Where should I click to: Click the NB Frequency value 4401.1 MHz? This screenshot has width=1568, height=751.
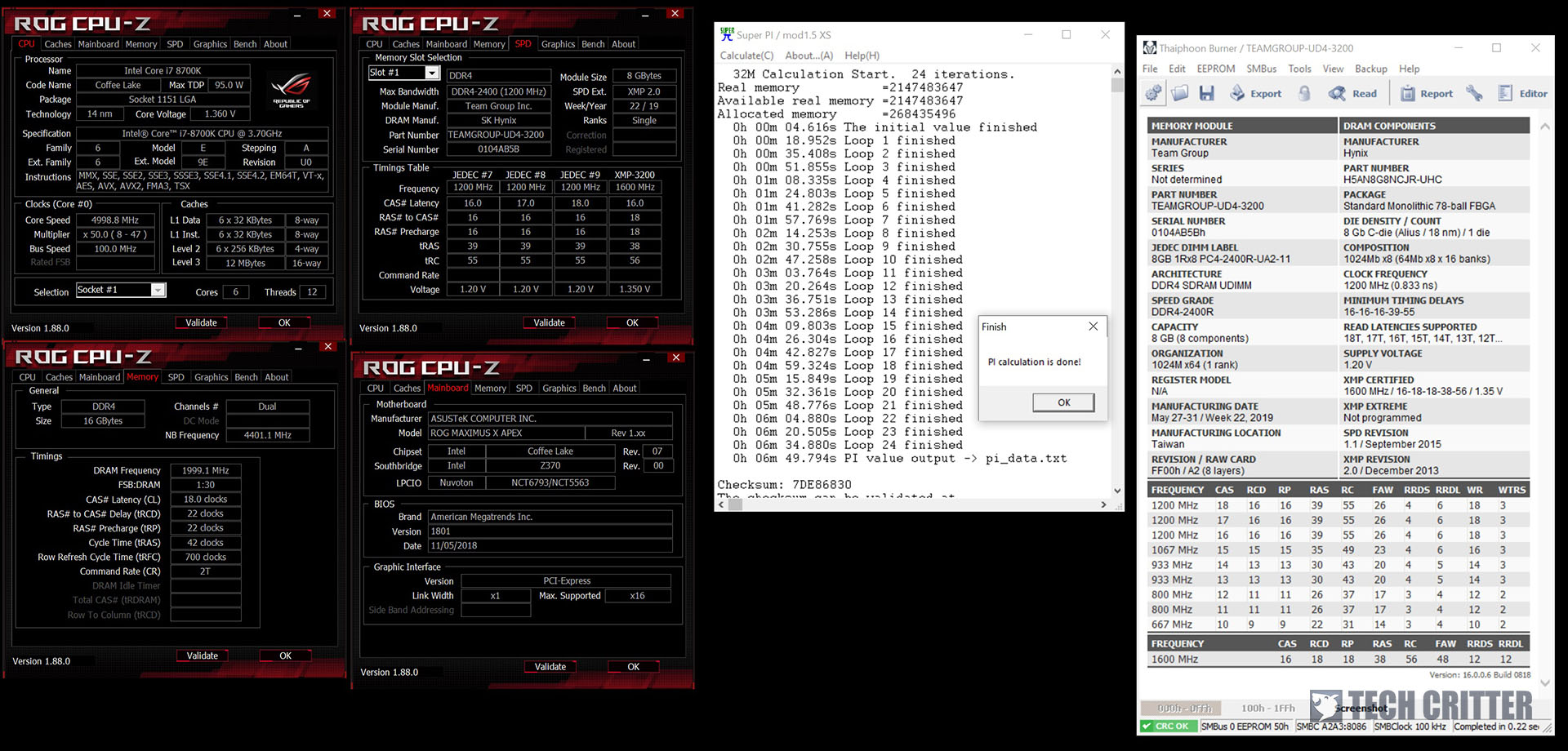267,435
